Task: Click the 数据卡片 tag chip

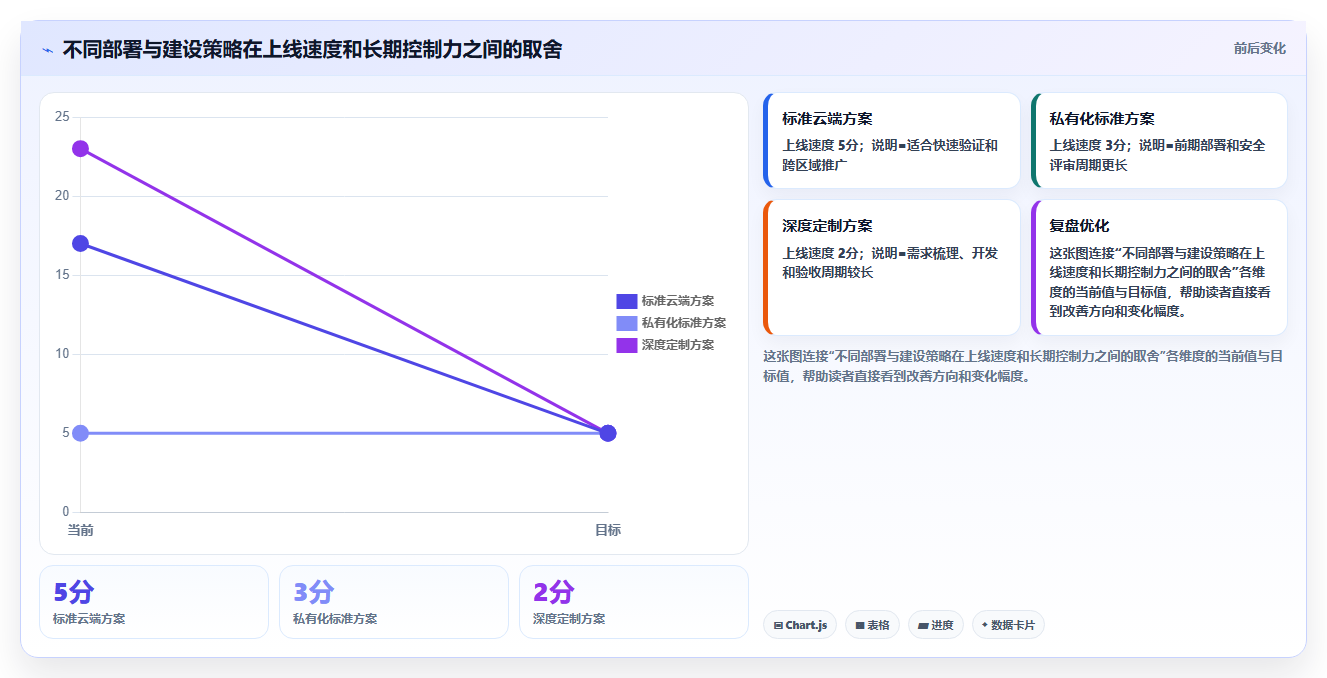Action: [x=1008, y=625]
